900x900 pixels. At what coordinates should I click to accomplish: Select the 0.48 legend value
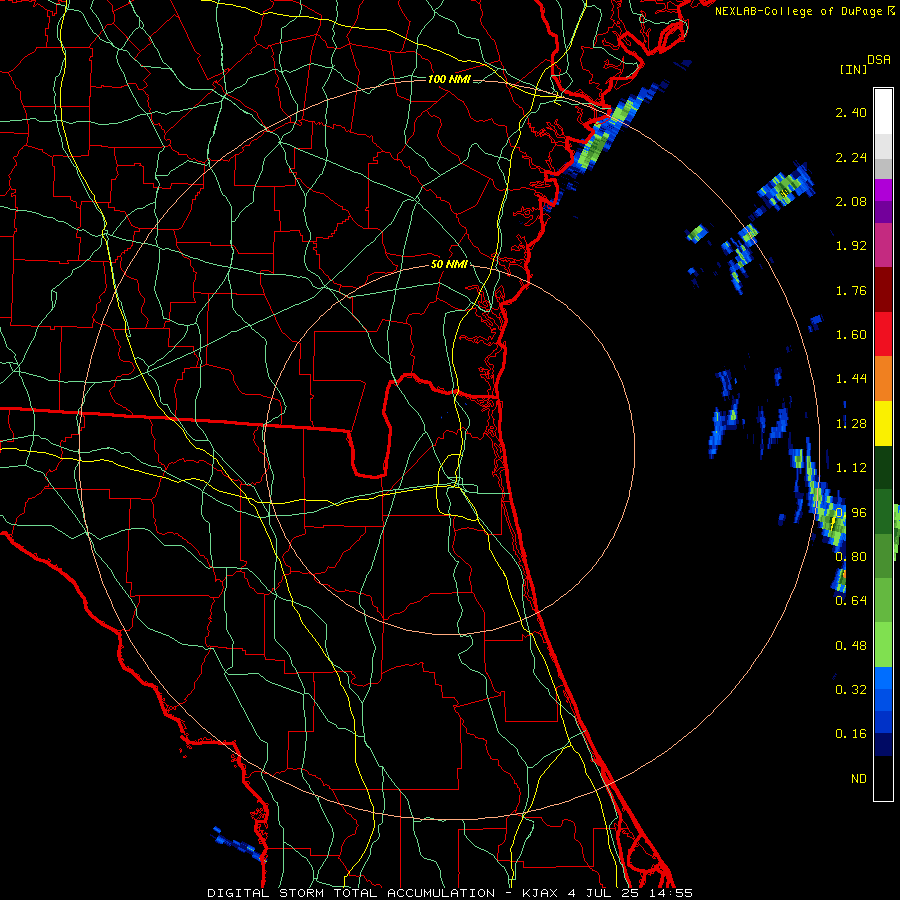(x=851, y=646)
